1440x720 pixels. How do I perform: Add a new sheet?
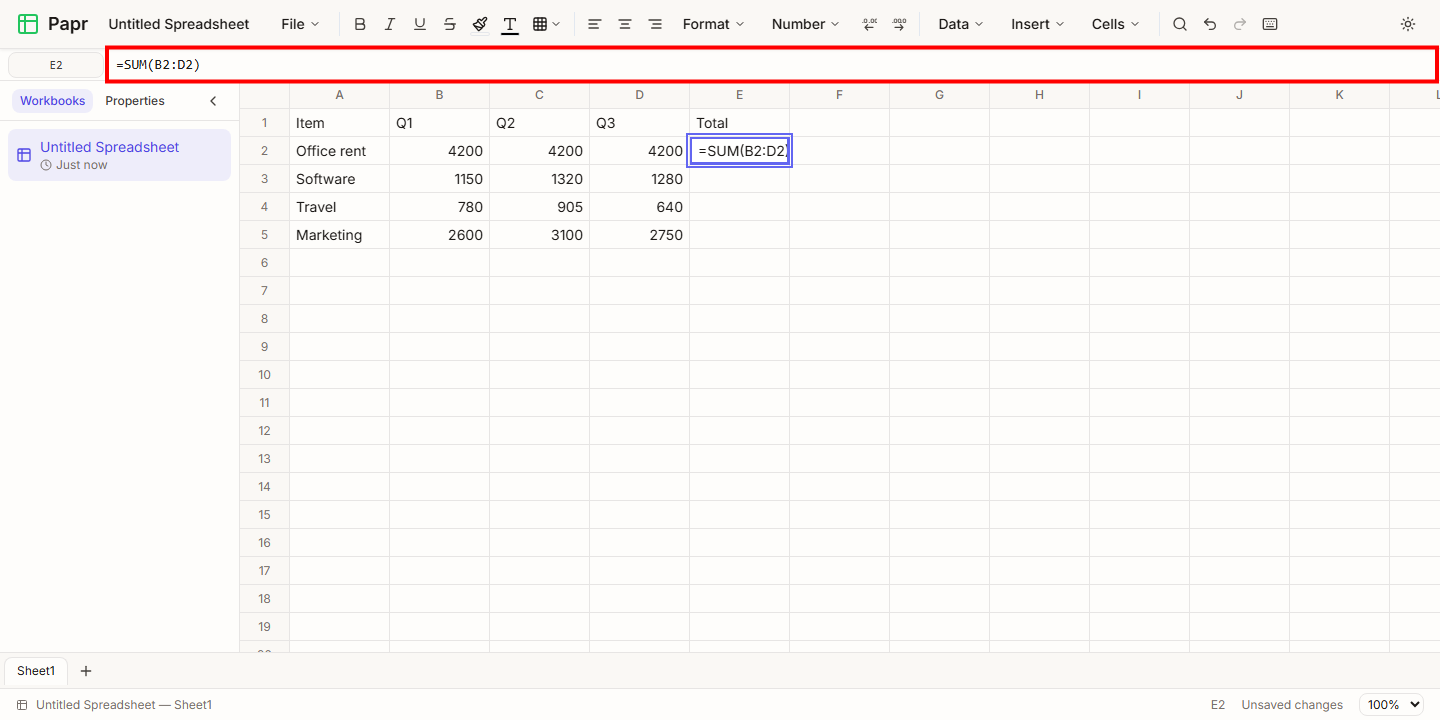[86, 671]
